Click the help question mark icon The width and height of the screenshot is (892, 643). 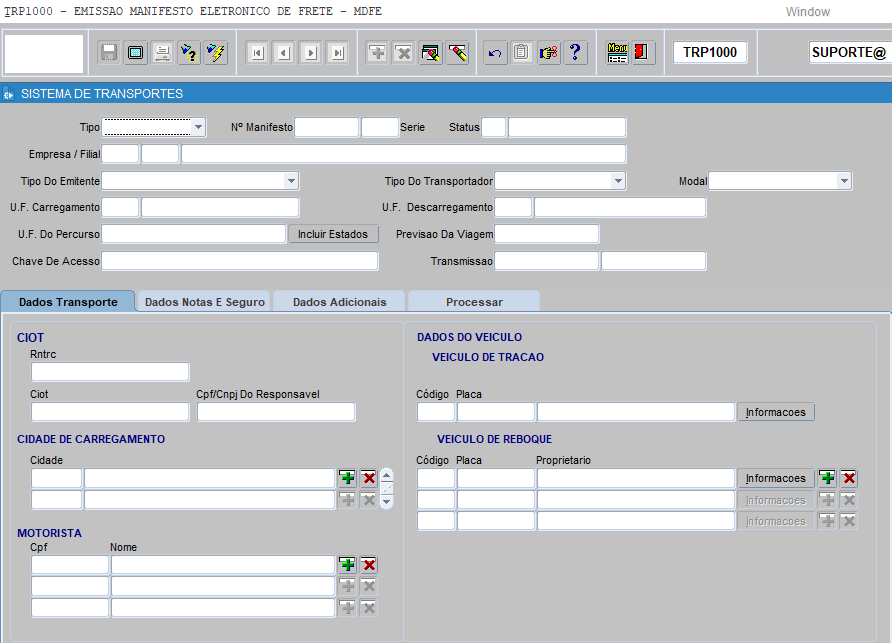(575, 53)
